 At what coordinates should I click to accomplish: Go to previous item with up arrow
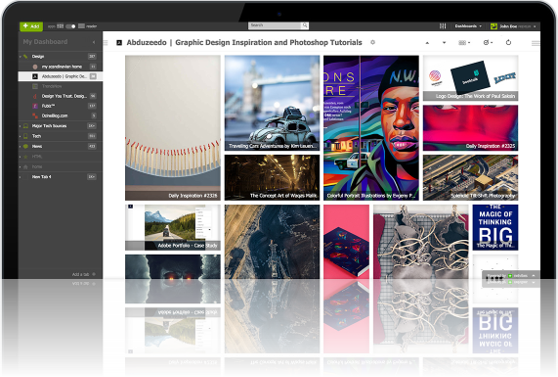click(x=427, y=43)
